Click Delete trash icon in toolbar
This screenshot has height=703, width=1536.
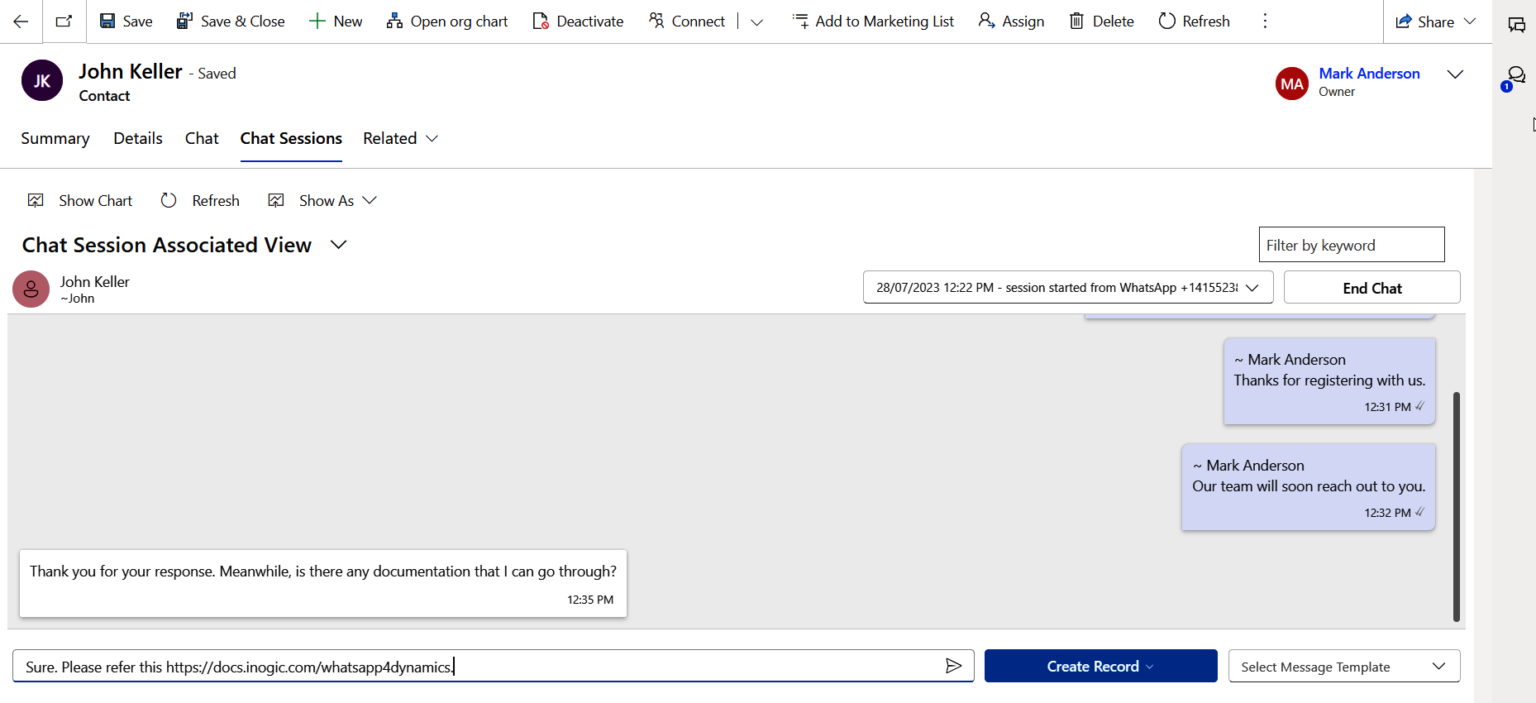point(1076,21)
